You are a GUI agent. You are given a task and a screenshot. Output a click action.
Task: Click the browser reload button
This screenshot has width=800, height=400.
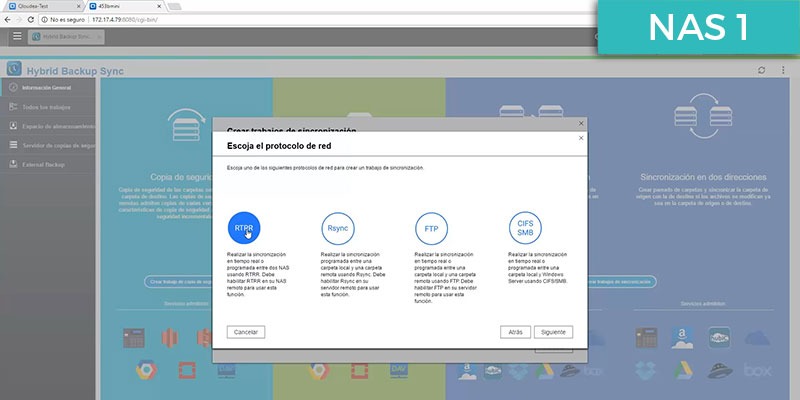[31, 19]
